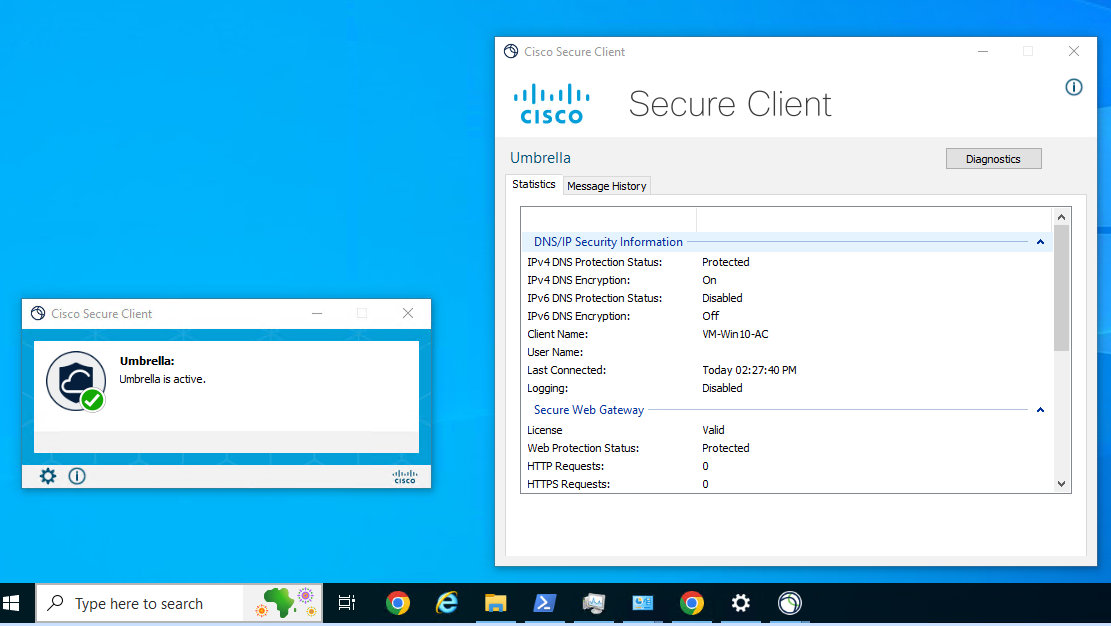Click the Umbrella shield status icon with green checkmark
This screenshot has height=626, width=1111.
pyautogui.click(x=77, y=381)
